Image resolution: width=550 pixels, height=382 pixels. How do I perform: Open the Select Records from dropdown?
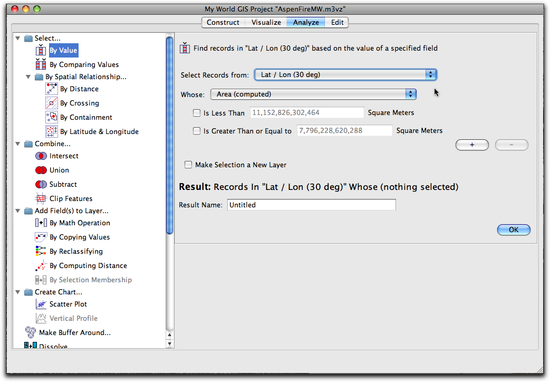pos(345,75)
